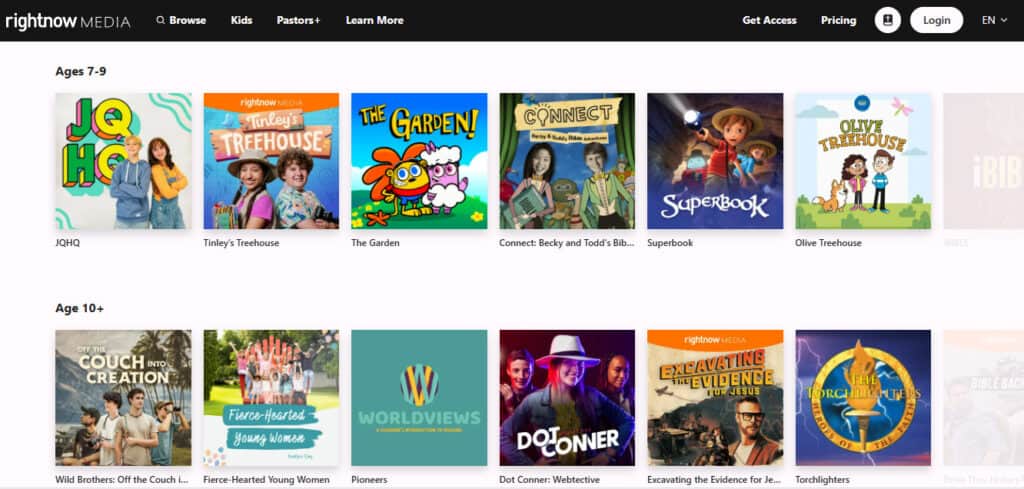Open the JQHQ thumbnail

tap(123, 161)
